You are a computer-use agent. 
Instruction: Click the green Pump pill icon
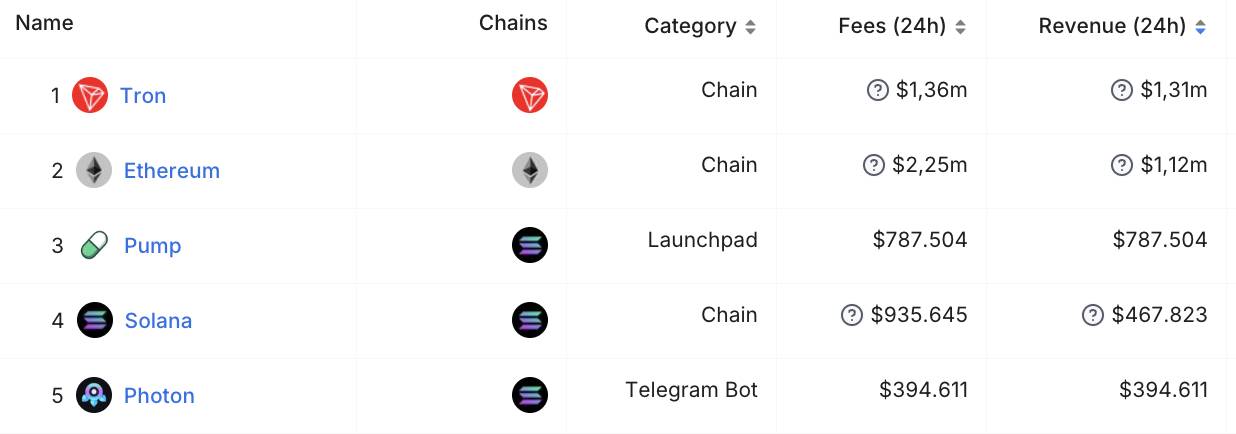pos(94,246)
